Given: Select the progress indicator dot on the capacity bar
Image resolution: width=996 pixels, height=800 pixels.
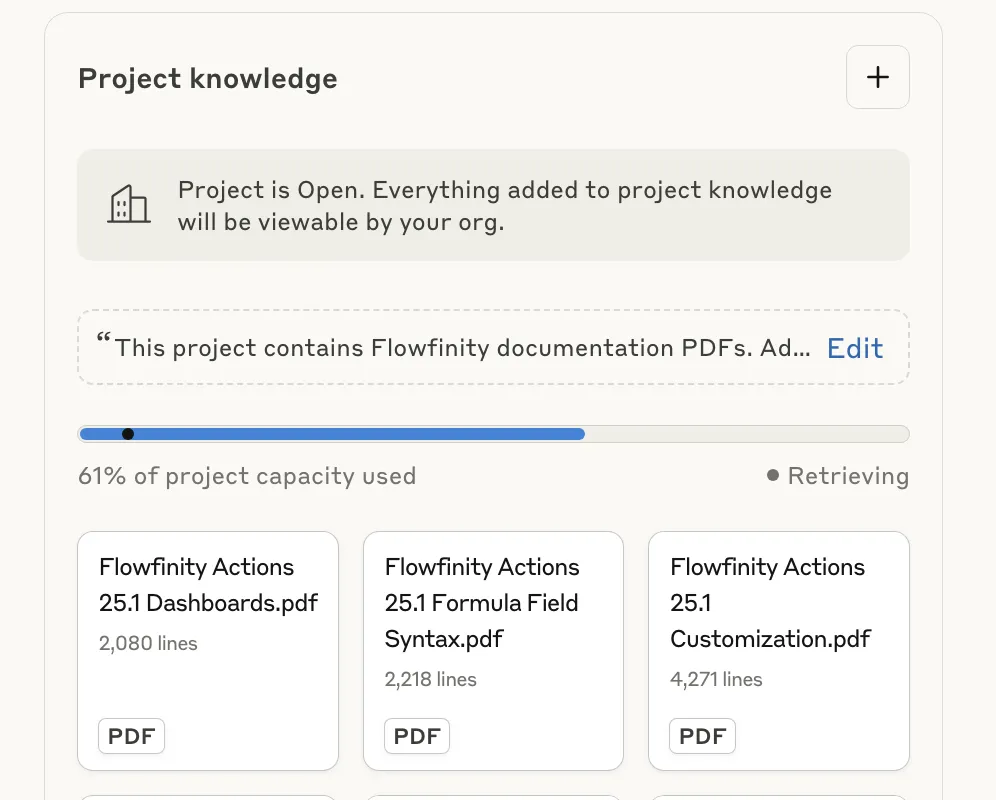Looking at the screenshot, I should point(129,434).
